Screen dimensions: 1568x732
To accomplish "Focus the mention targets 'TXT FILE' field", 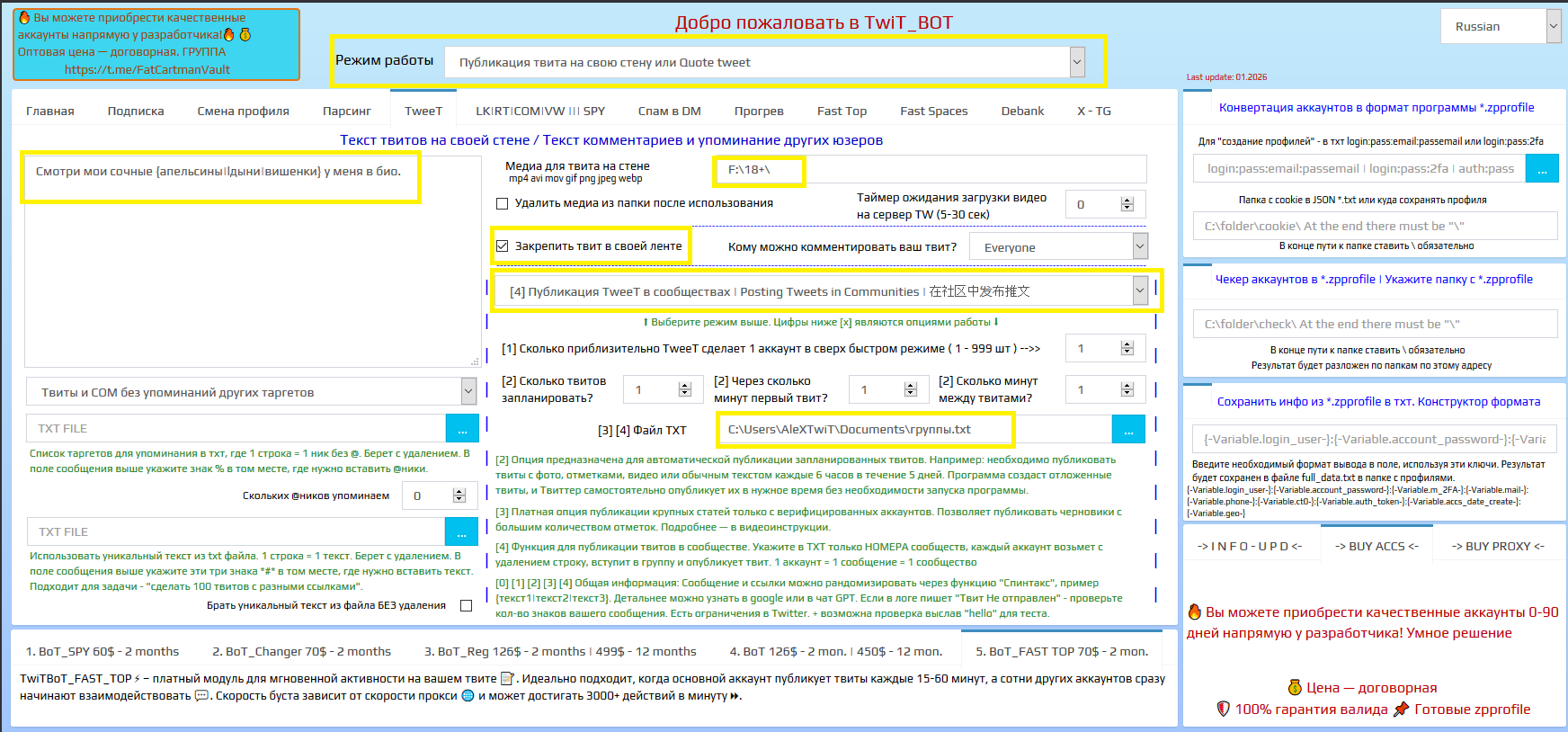I will pos(236,428).
